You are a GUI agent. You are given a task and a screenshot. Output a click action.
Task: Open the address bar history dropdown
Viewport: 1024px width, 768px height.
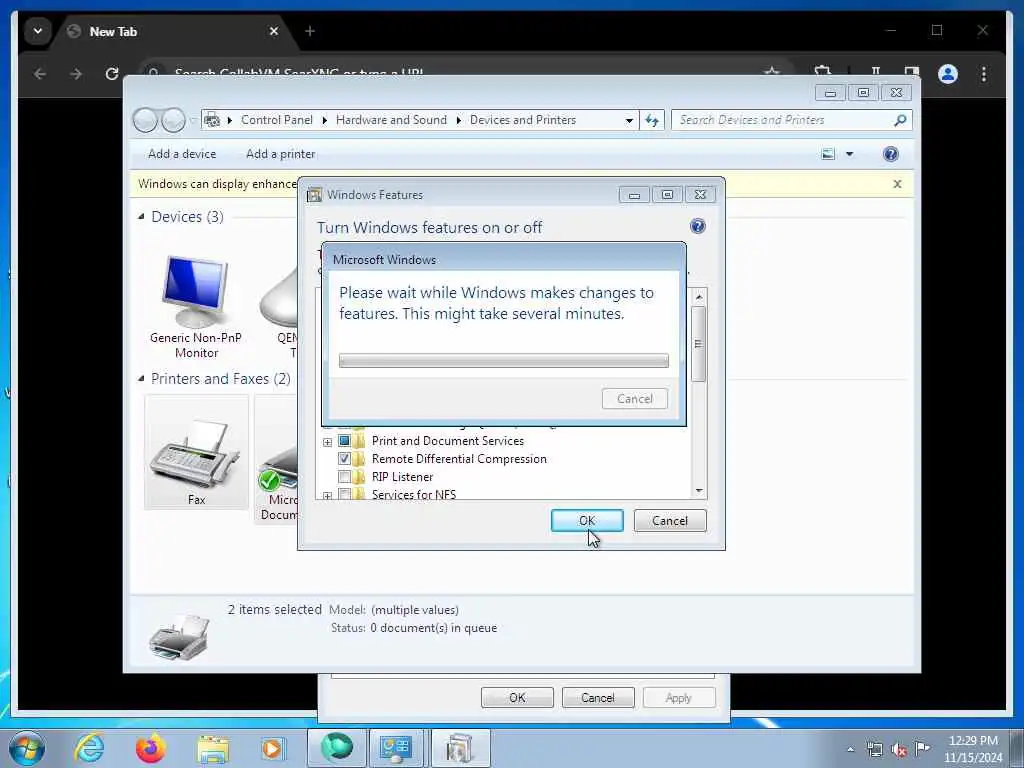coord(629,120)
